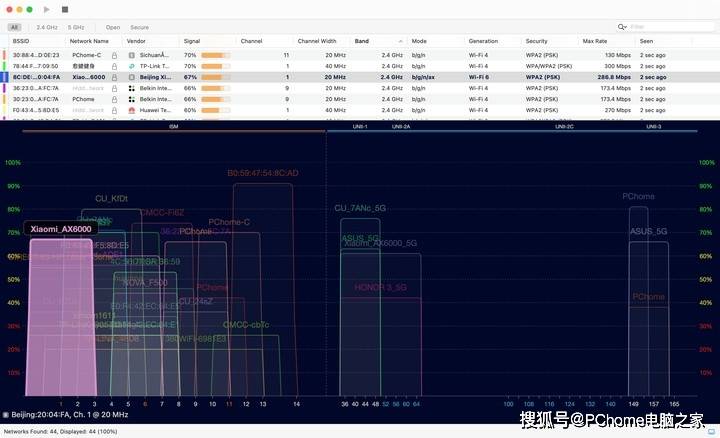Click CMCC-cbTc label in chart
The height and width of the screenshot is (438, 720).
(x=246, y=325)
